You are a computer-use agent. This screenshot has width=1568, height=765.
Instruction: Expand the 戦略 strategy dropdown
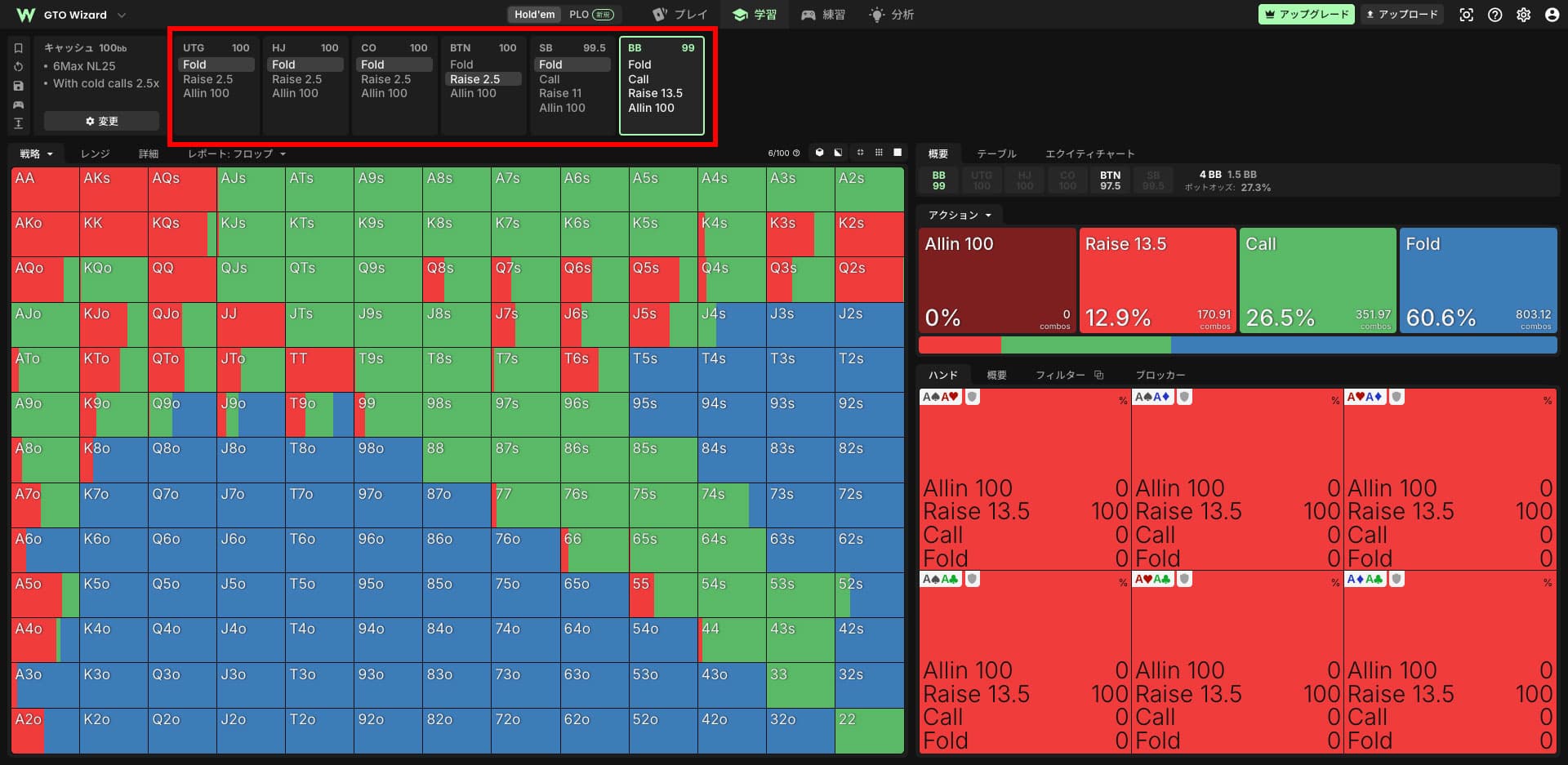36,153
